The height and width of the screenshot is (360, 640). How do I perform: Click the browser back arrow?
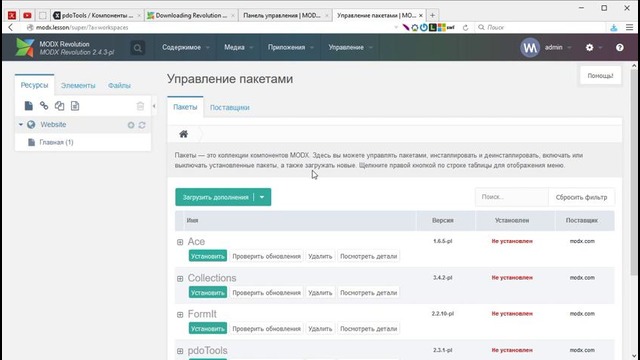point(11,27)
